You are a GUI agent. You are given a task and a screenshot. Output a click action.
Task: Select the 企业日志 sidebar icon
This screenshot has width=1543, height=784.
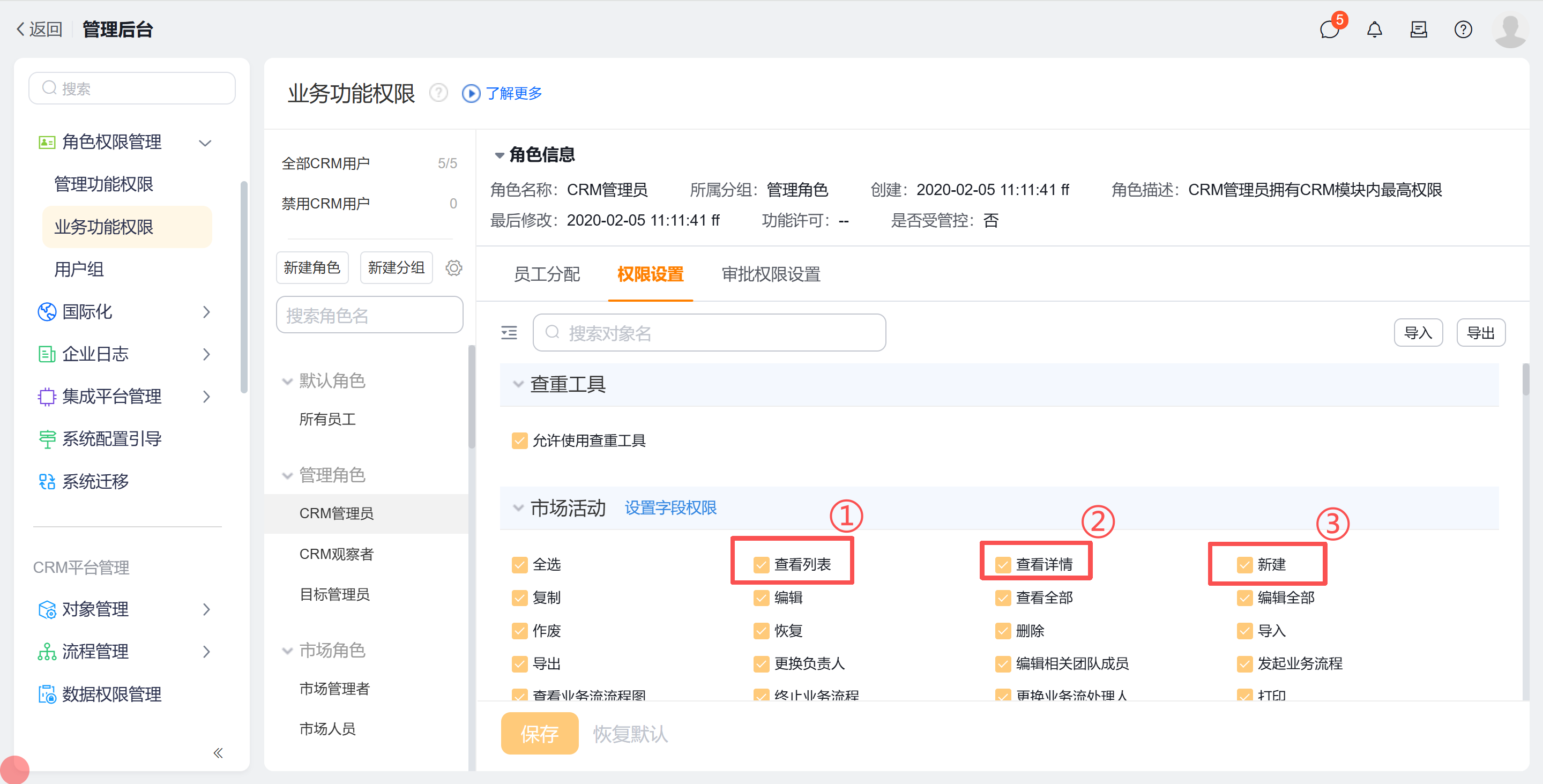47,354
